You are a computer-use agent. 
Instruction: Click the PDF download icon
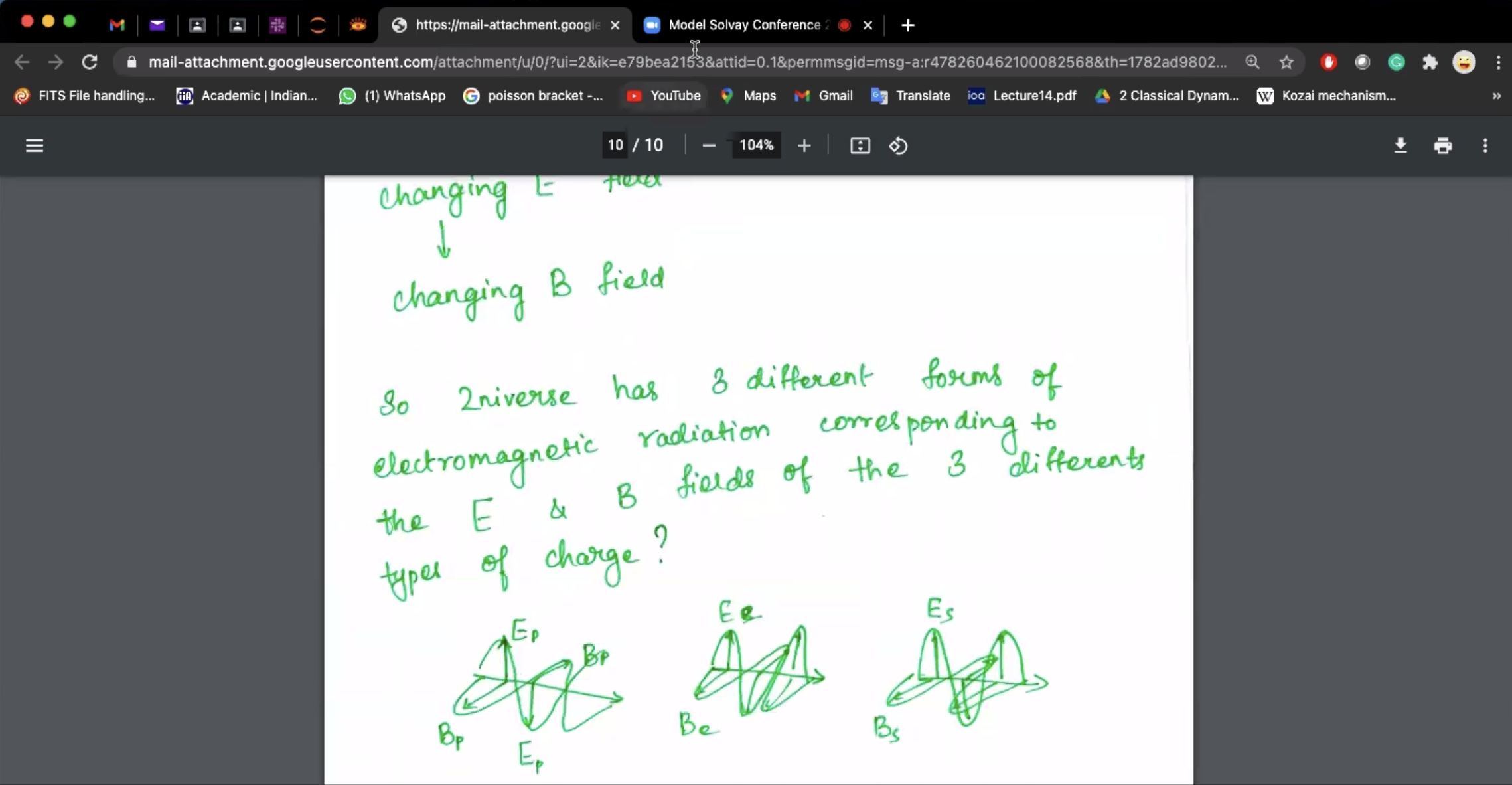coord(1400,145)
